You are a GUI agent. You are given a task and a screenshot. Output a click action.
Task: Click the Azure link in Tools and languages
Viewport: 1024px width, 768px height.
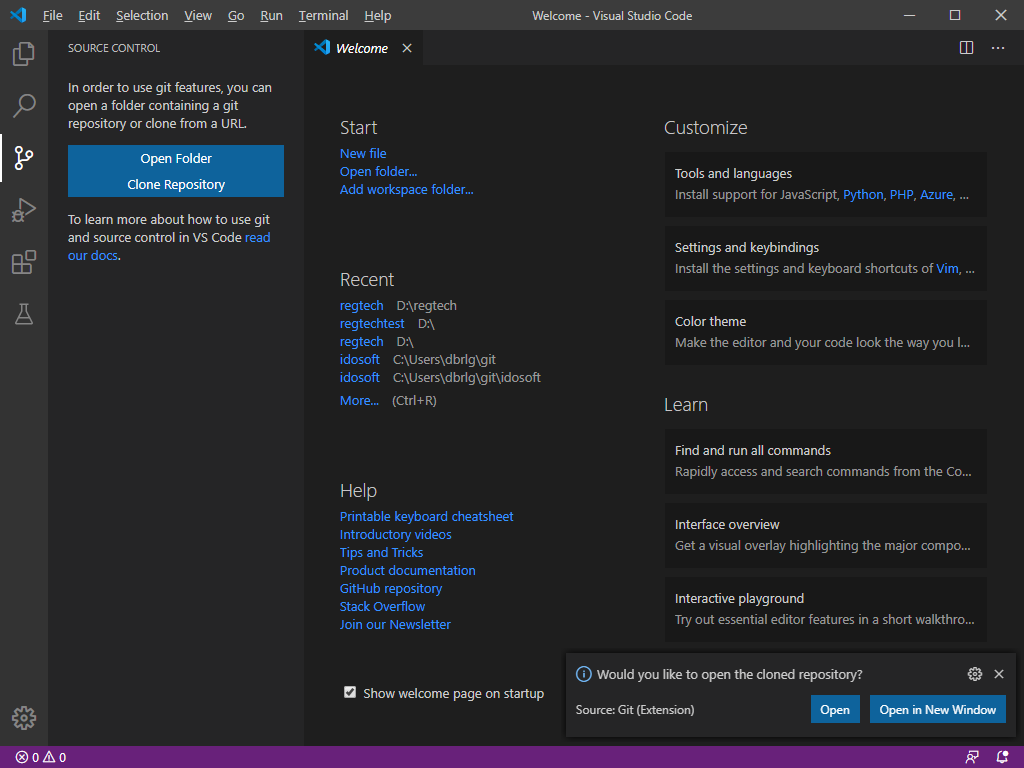tap(936, 195)
